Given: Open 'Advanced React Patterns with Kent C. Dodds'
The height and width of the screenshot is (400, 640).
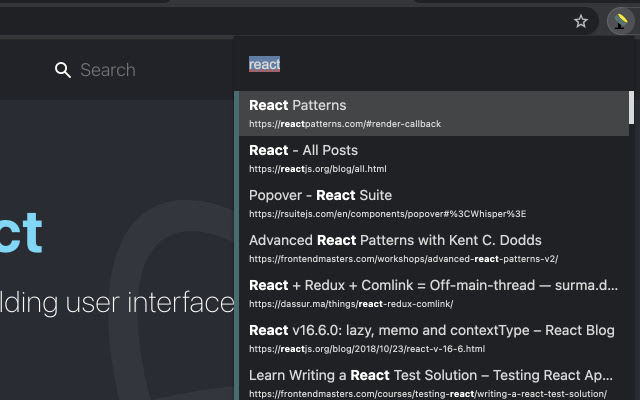Looking at the screenshot, I should (434, 248).
